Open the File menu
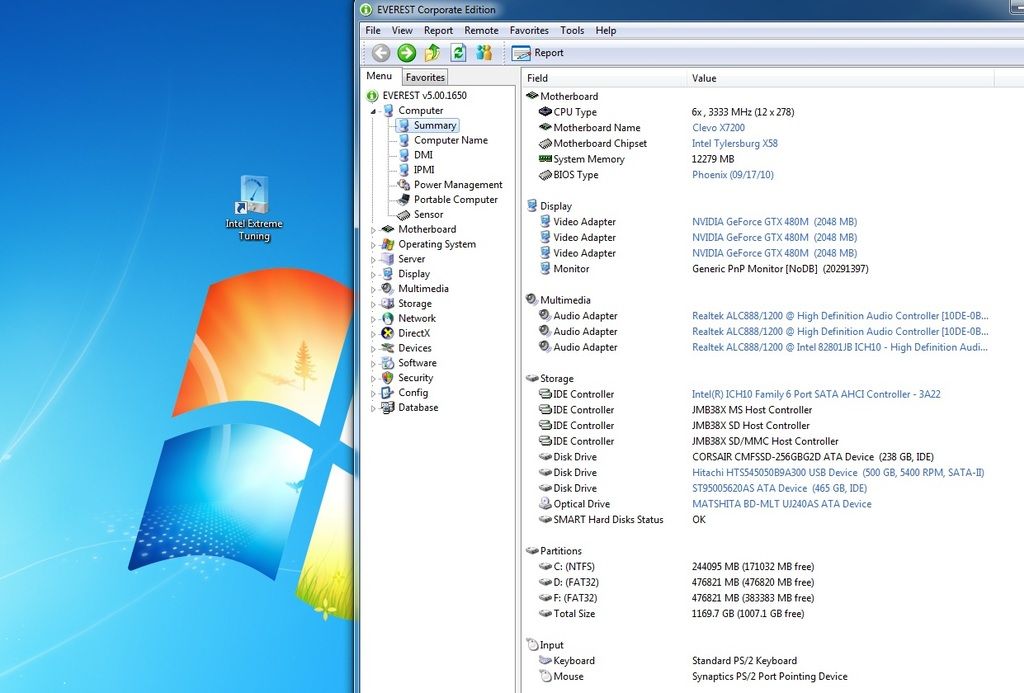 (373, 30)
